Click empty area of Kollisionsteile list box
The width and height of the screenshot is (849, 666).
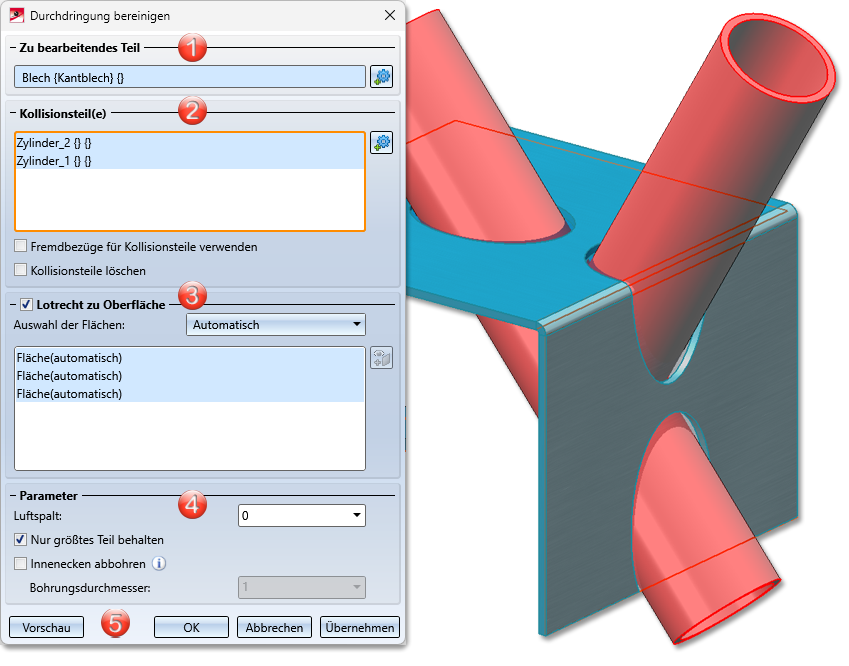190,199
